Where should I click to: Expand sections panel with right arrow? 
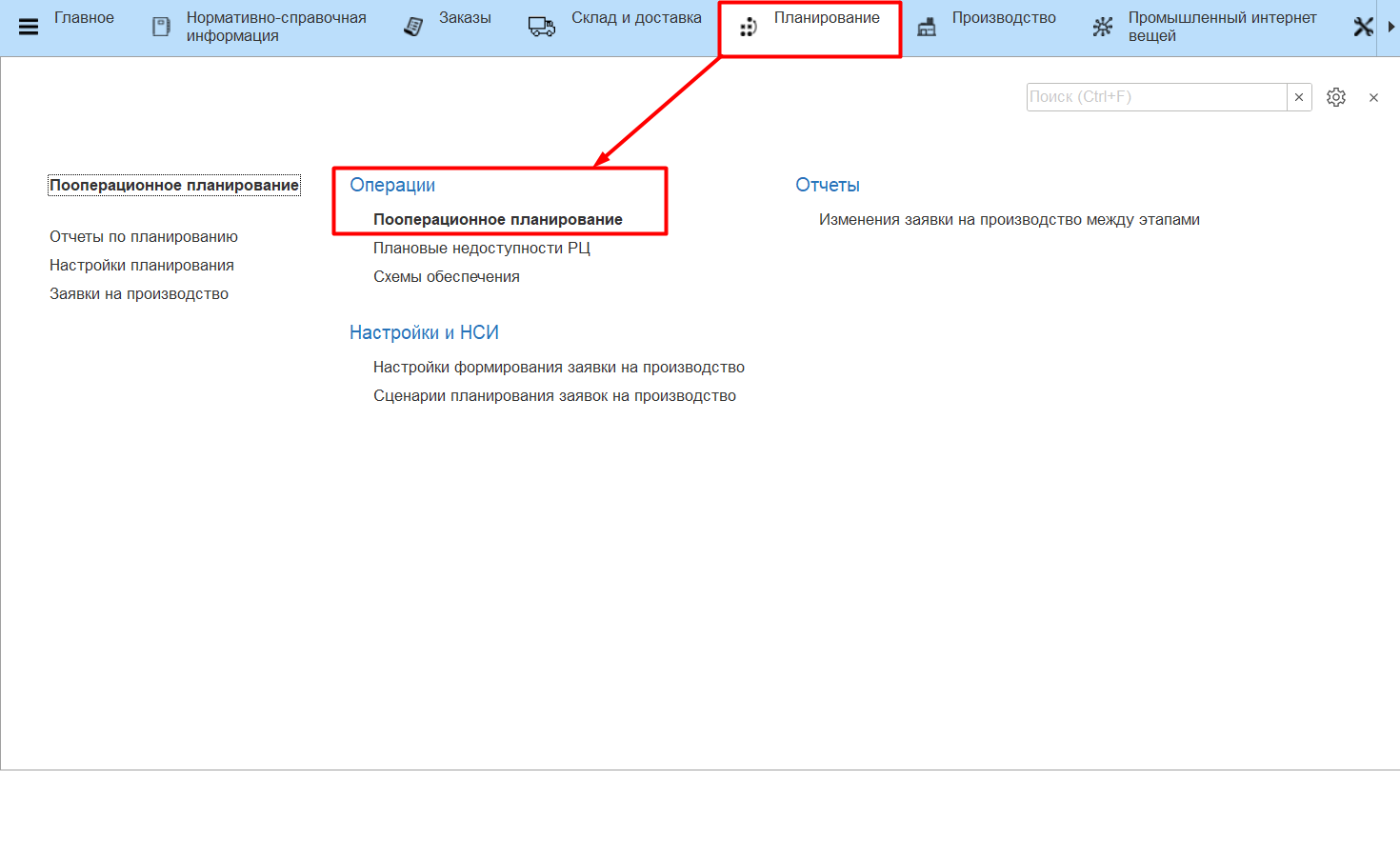coord(1390,27)
